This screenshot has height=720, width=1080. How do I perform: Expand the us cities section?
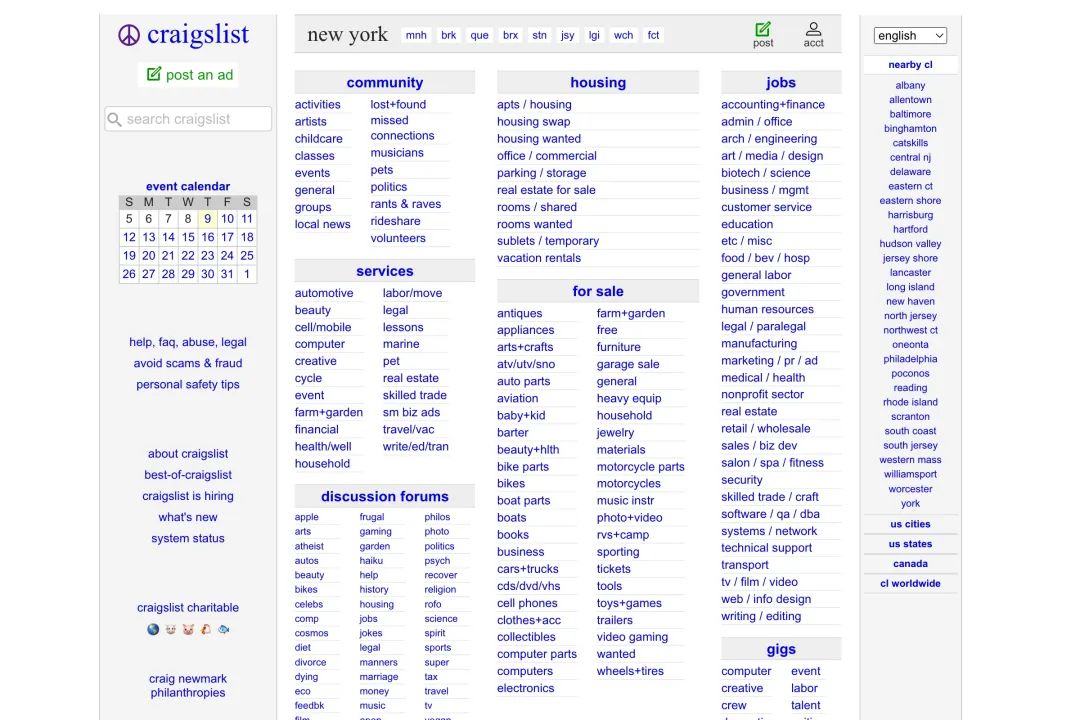point(910,524)
